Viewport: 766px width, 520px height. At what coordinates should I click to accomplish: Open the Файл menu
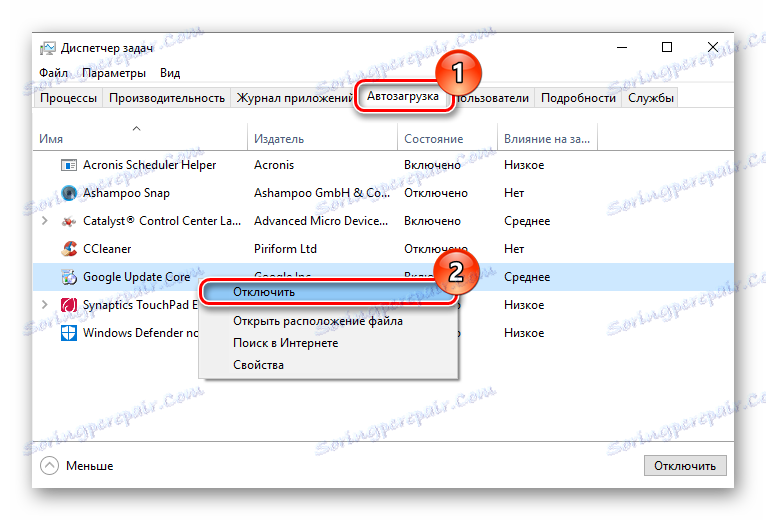point(53,73)
